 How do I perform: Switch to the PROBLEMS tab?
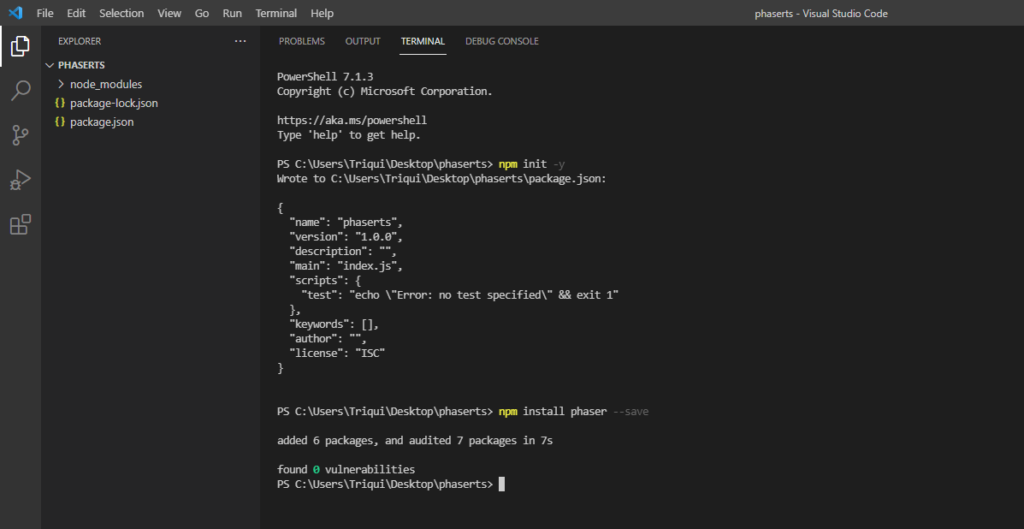(x=302, y=41)
